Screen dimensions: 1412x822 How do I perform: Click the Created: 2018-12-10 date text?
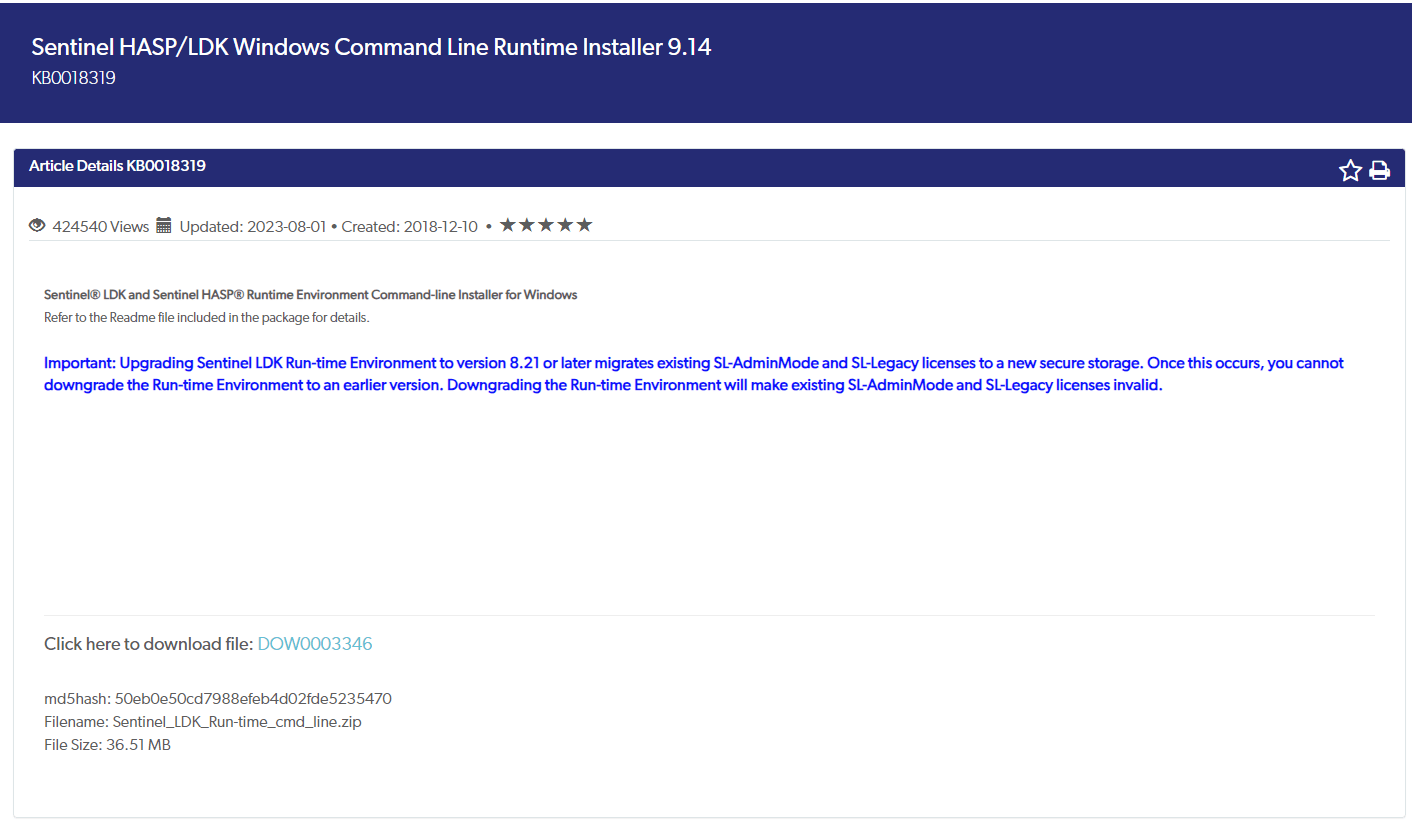click(410, 227)
